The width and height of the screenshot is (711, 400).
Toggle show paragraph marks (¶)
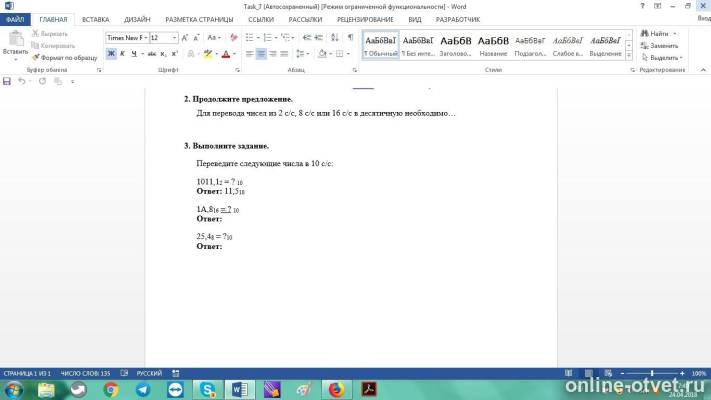pyautogui.click(x=351, y=37)
